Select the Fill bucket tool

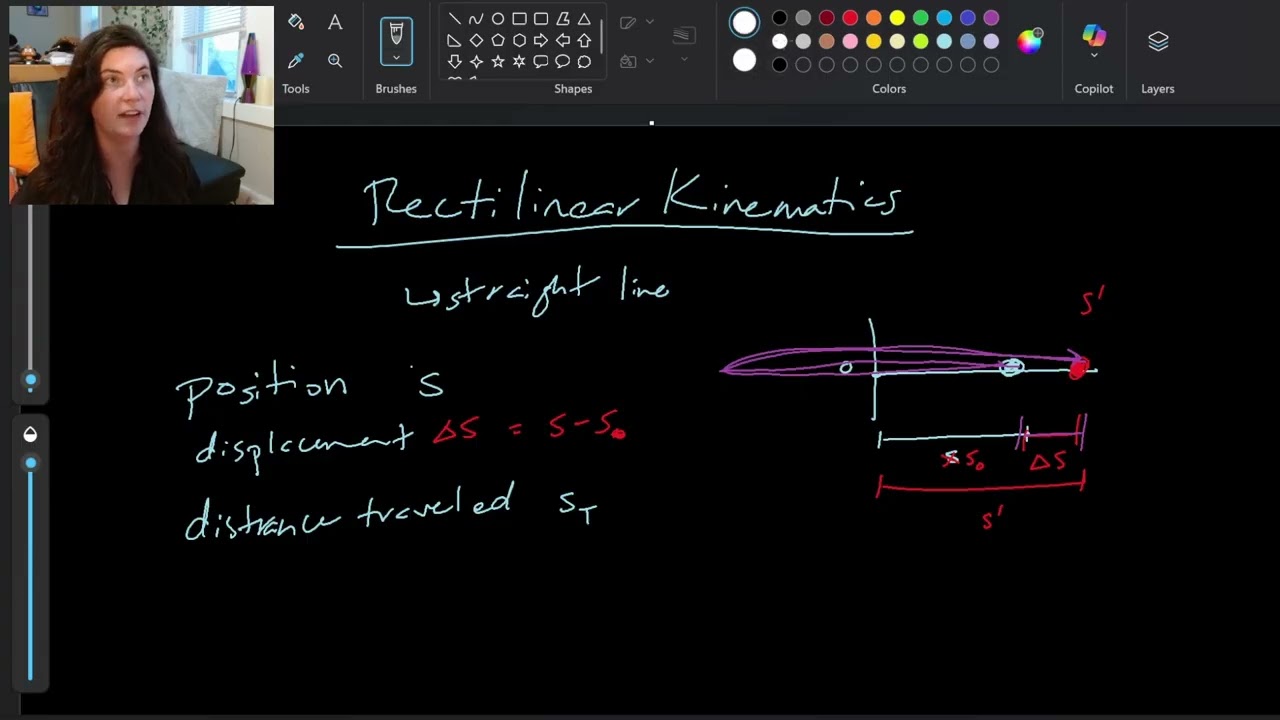coord(295,22)
